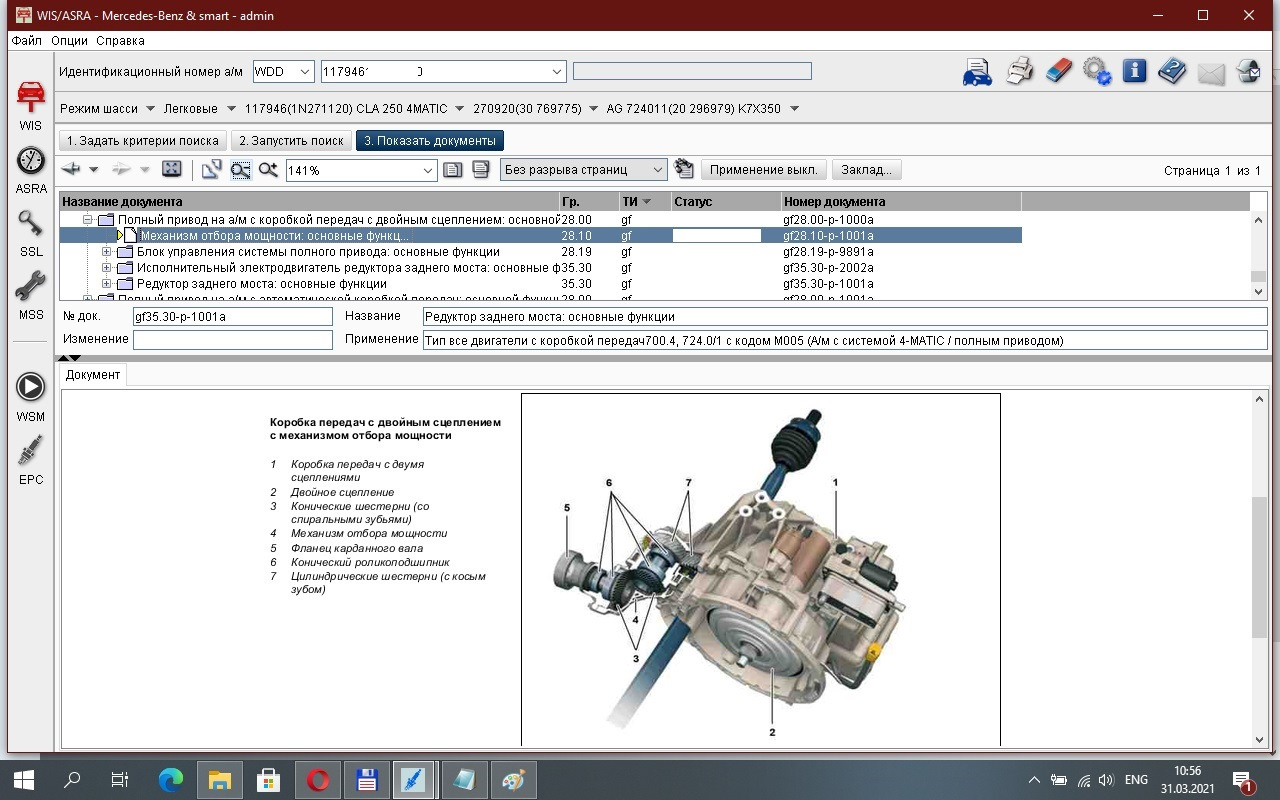The image size is (1280, 800).
Task: Open back history dropdown arrow
Action: click(94, 170)
